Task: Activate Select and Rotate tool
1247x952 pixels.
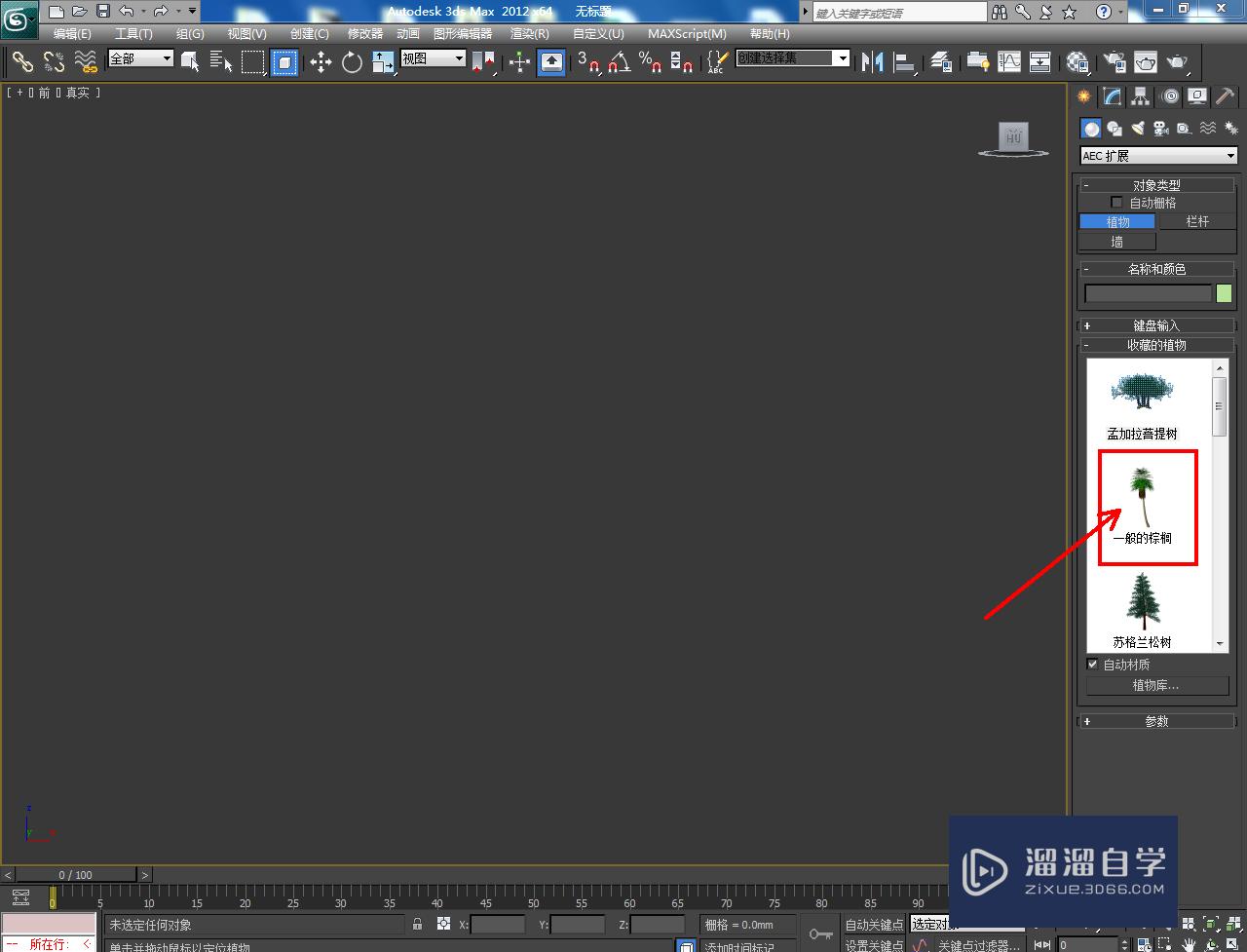Action: click(352, 62)
